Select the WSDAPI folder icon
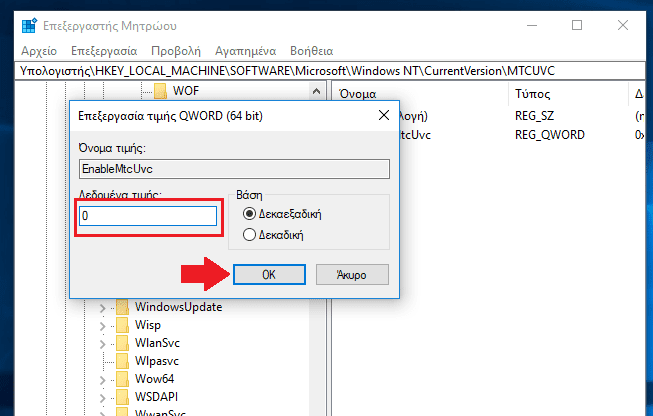 [x=122, y=396]
